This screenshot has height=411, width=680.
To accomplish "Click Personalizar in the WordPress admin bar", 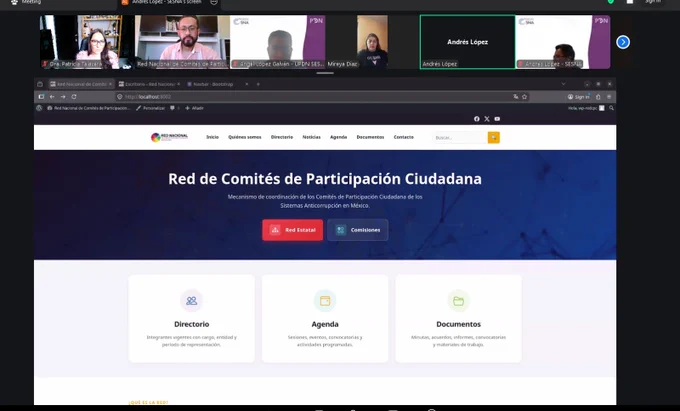I will pos(150,108).
